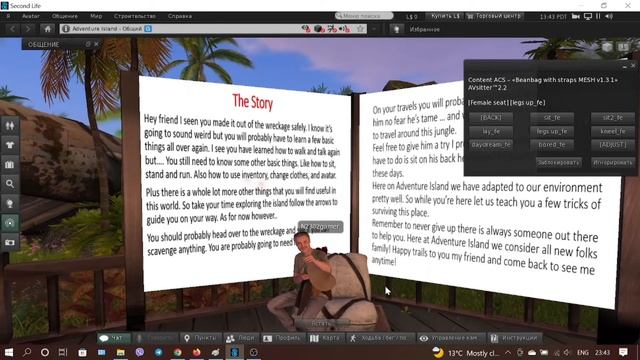Toggle the volume speaker icon in top bar
This screenshot has width=640, height=360.
pyautogui.click(x=609, y=16)
